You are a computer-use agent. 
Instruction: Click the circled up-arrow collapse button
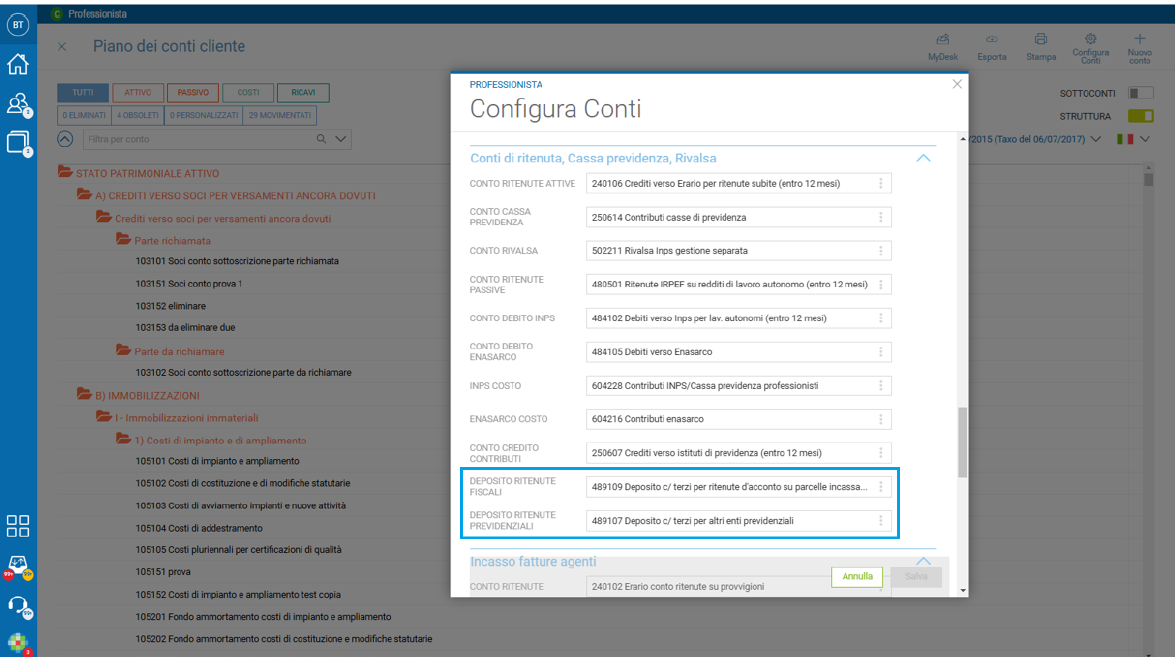coord(65,139)
